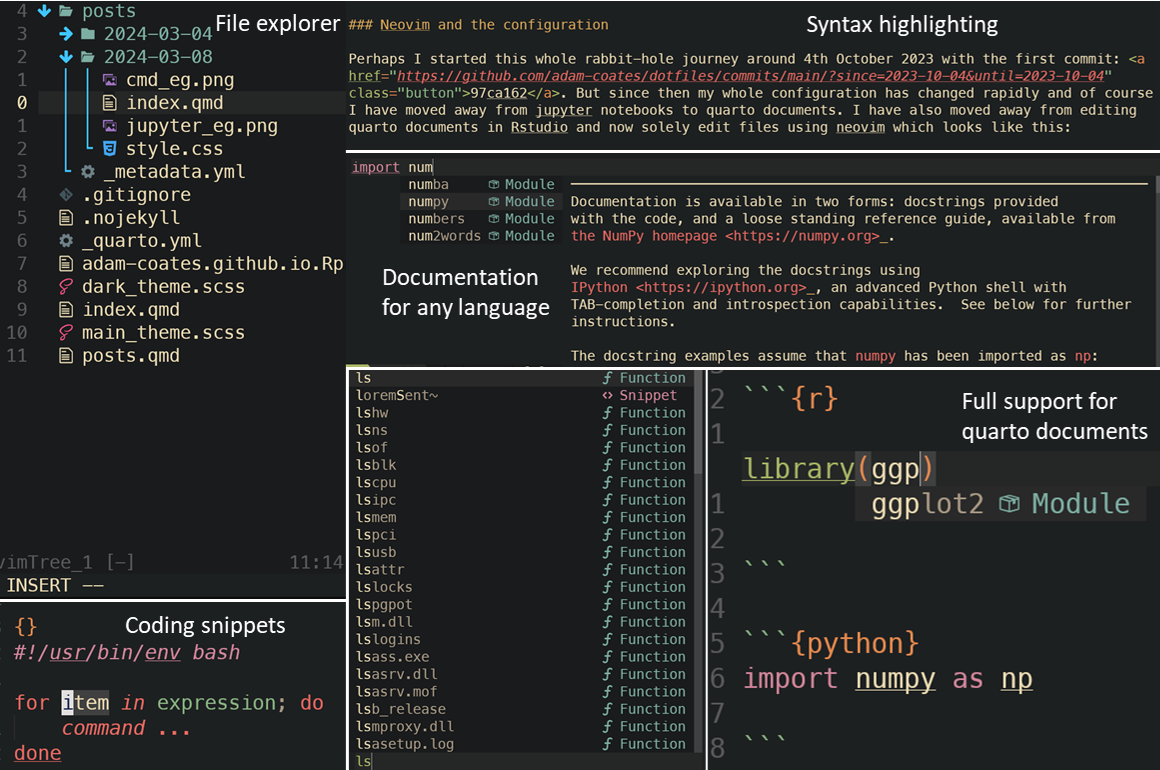Open posts.qmd file
The width and height of the screenshot is (1160, 770).
pyautogui.click(x=131, y=355)
